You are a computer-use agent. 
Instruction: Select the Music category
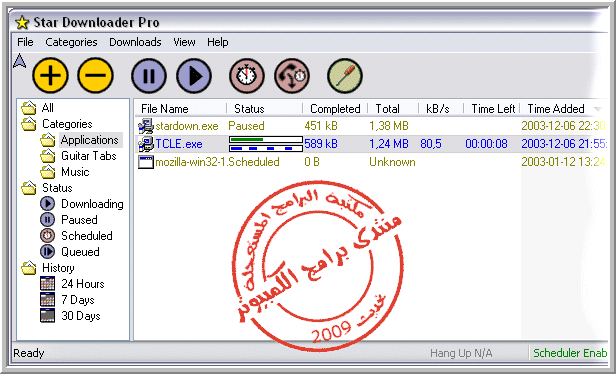tap(75, 172)
